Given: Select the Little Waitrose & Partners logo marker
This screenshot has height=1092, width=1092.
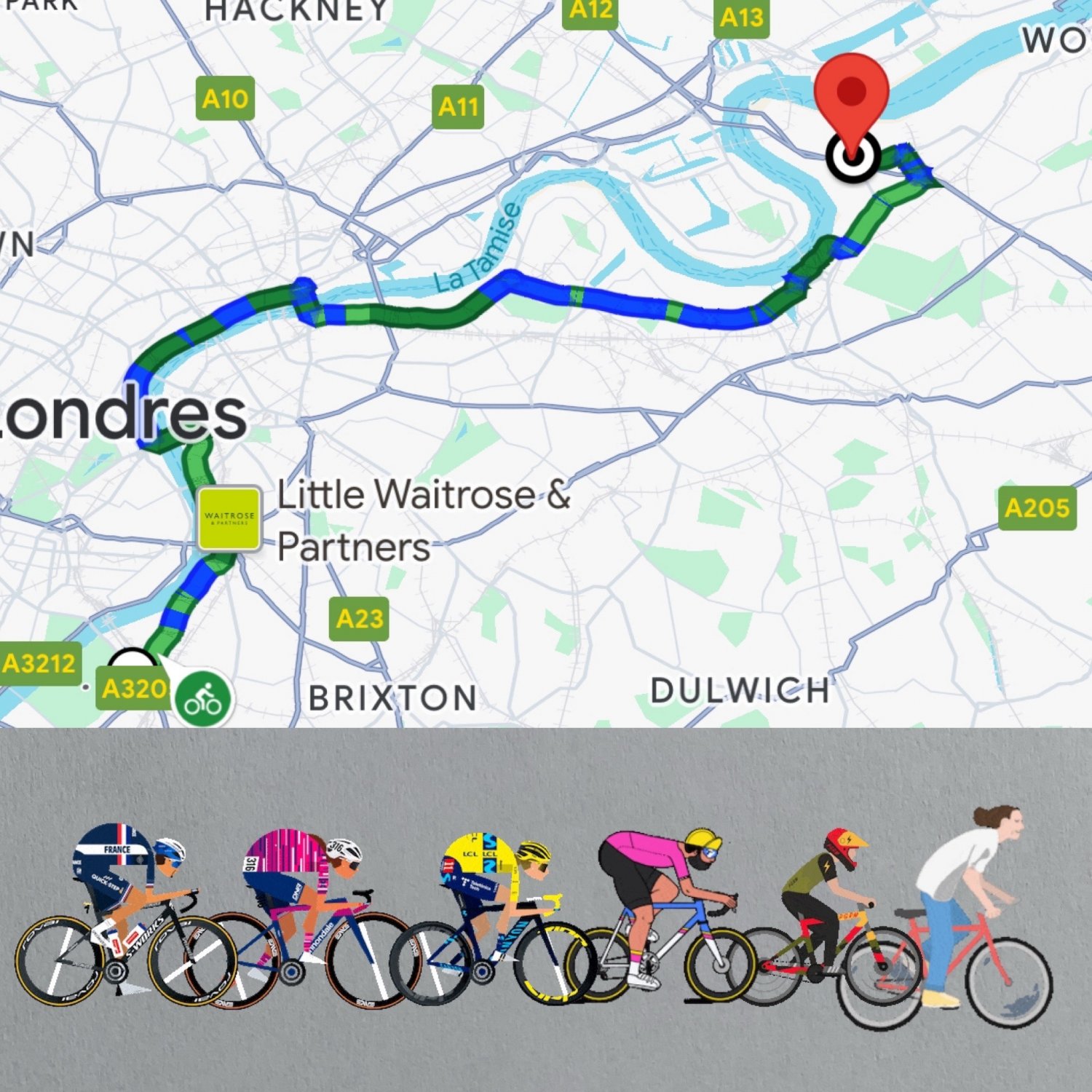Looking at the screenshot, I should [229, 518].
